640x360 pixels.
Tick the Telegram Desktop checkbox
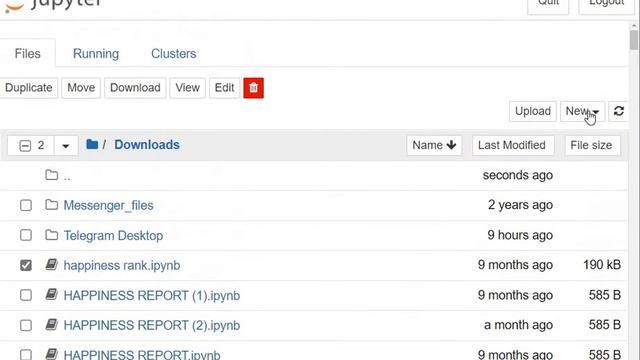tap(26, 235)
